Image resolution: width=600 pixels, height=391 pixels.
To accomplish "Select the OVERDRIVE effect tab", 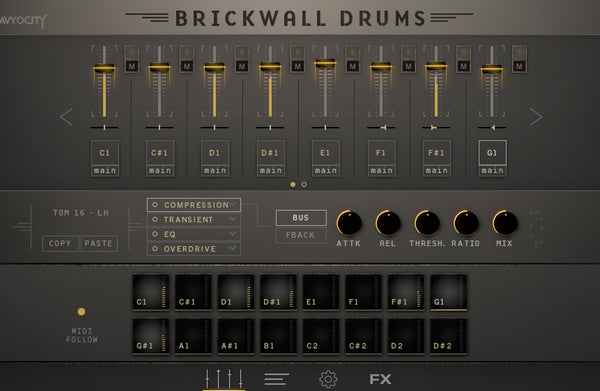I will click(x=194, y=249).
